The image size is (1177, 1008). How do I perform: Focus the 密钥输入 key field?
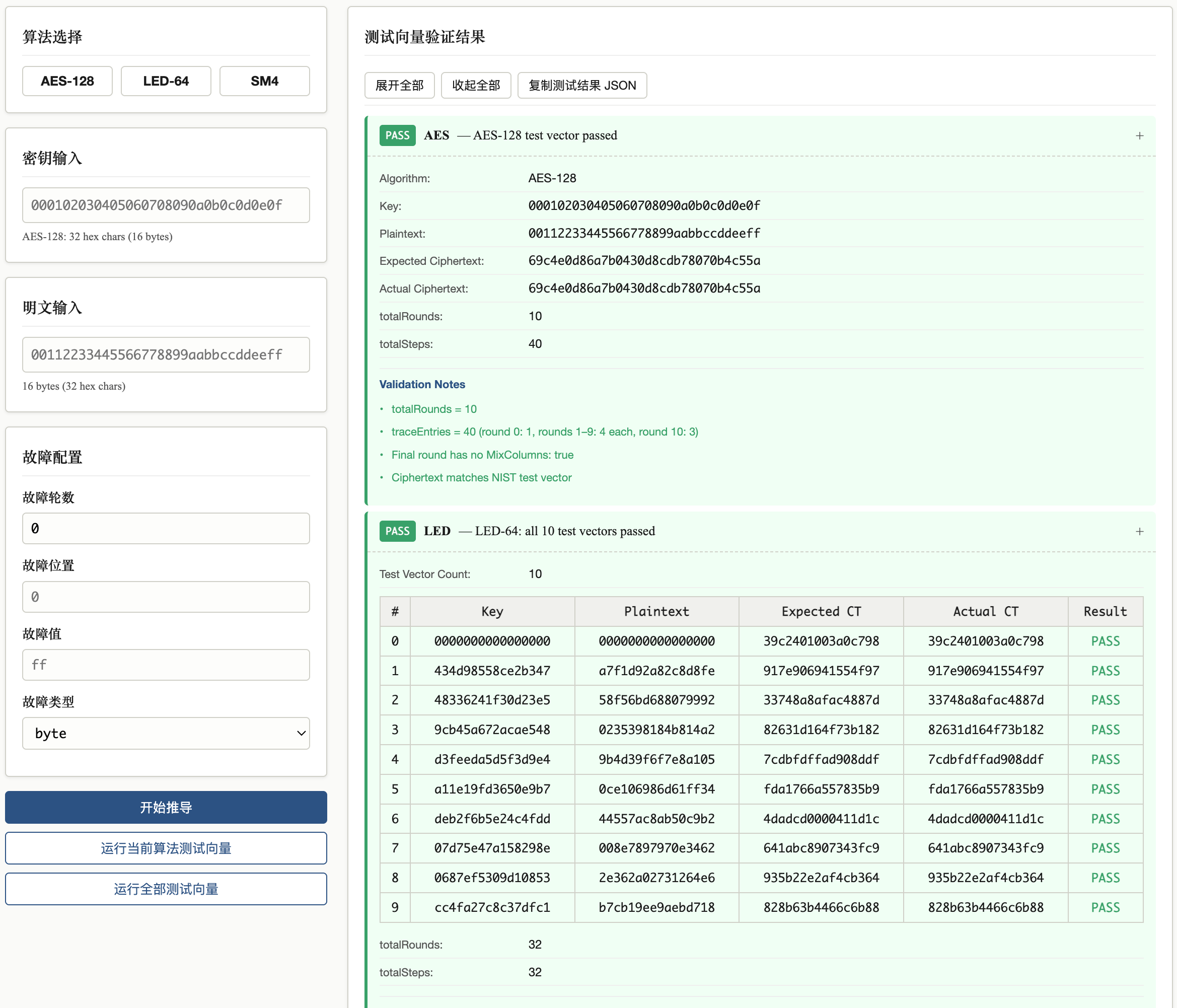pyautogui.click(x=166, y=205)
